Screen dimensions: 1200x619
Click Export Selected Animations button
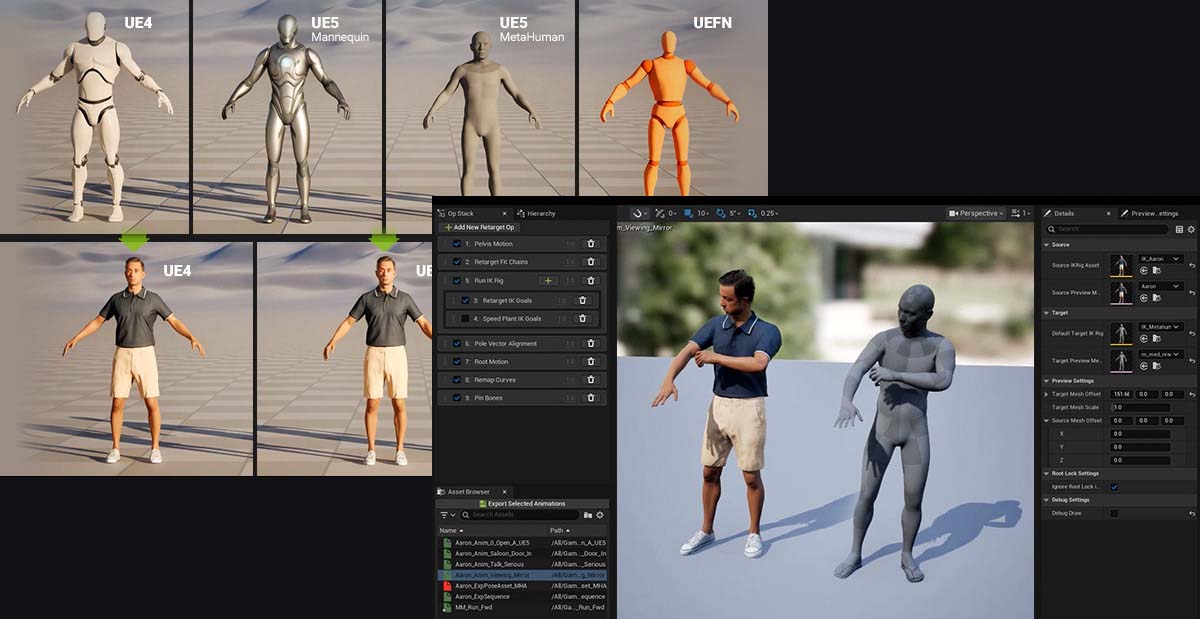pos(522,503)
